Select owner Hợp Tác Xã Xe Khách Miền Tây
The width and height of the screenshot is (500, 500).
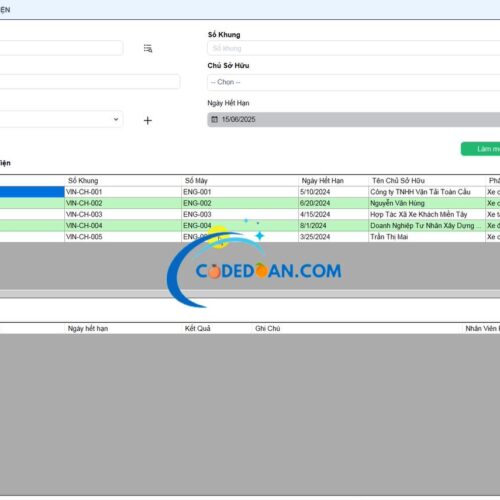point(427,214)
